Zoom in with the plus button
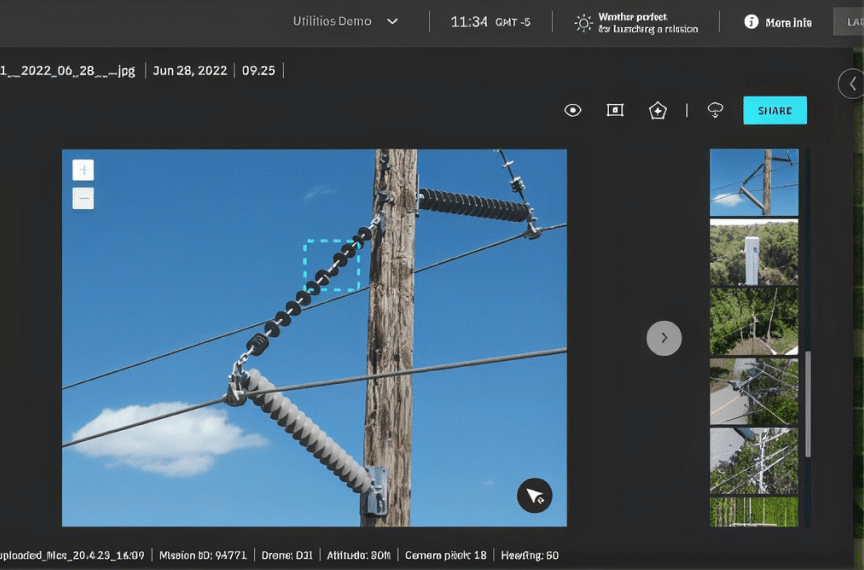 83,170
